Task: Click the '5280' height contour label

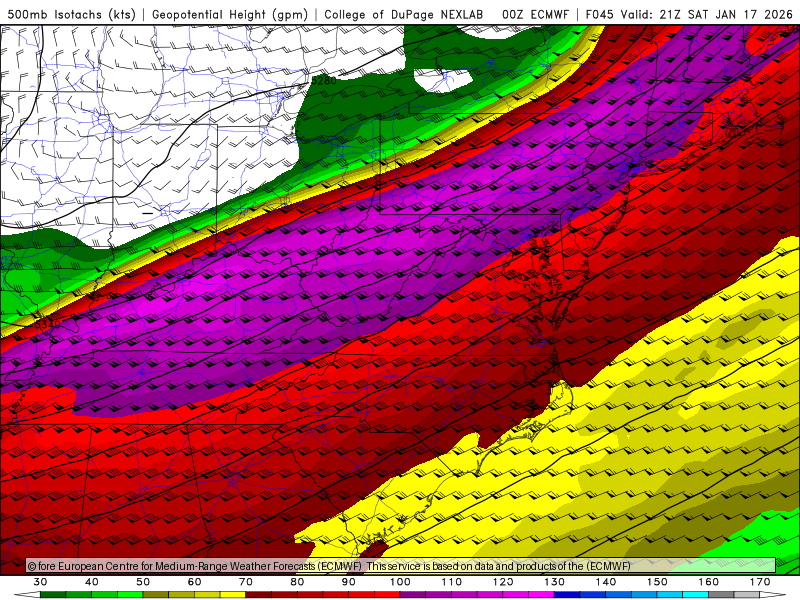Action: click(324, 81)
